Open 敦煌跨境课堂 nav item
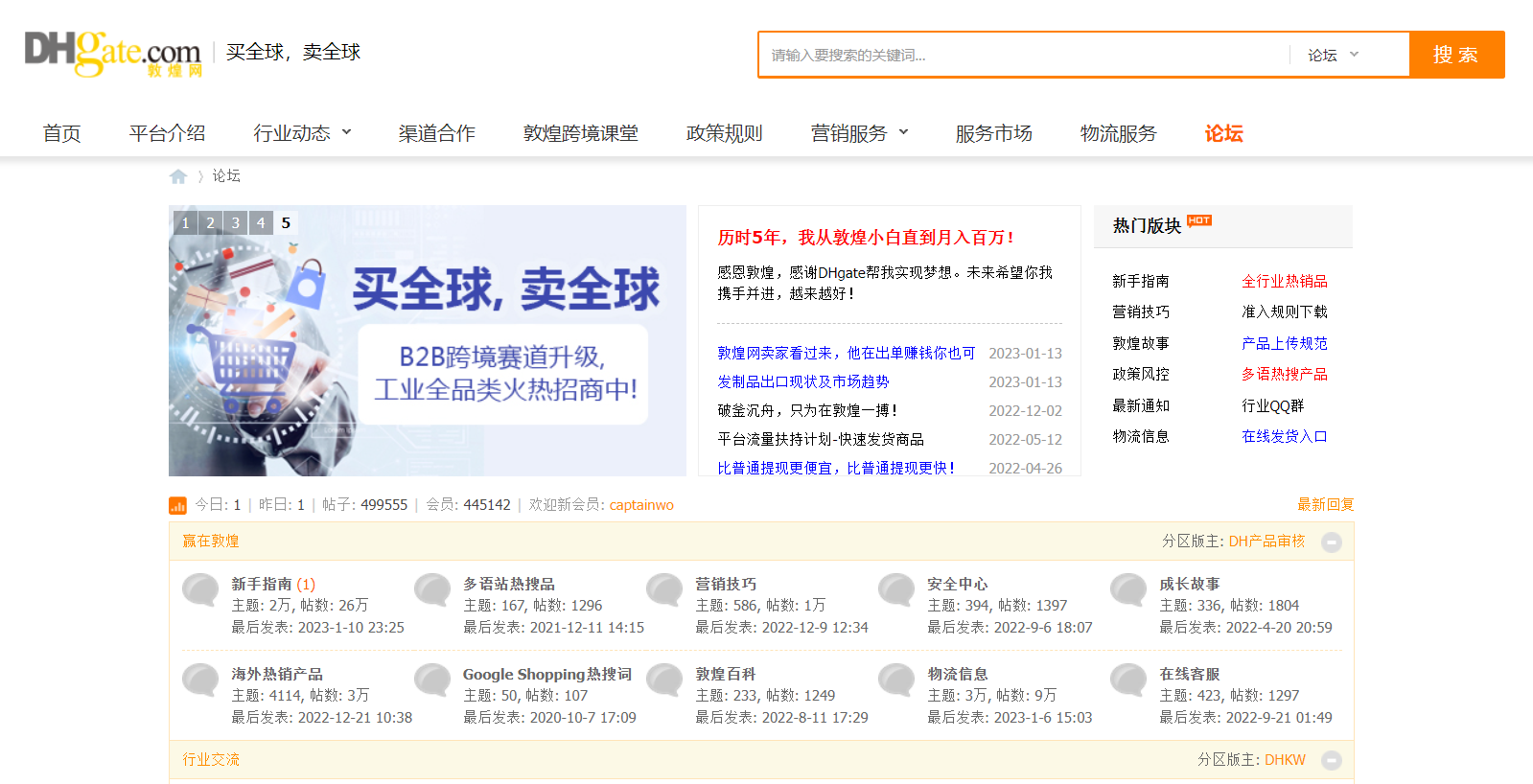Image resolution: width=1533 pixels, height=784 pixels. (x=580, y=133)
